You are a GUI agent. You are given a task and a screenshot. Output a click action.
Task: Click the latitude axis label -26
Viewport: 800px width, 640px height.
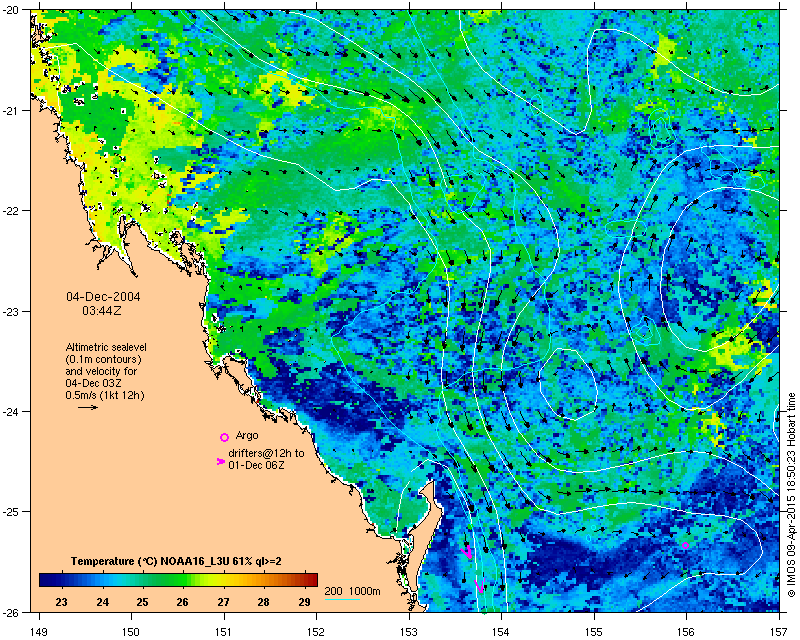tap(11, 612)
